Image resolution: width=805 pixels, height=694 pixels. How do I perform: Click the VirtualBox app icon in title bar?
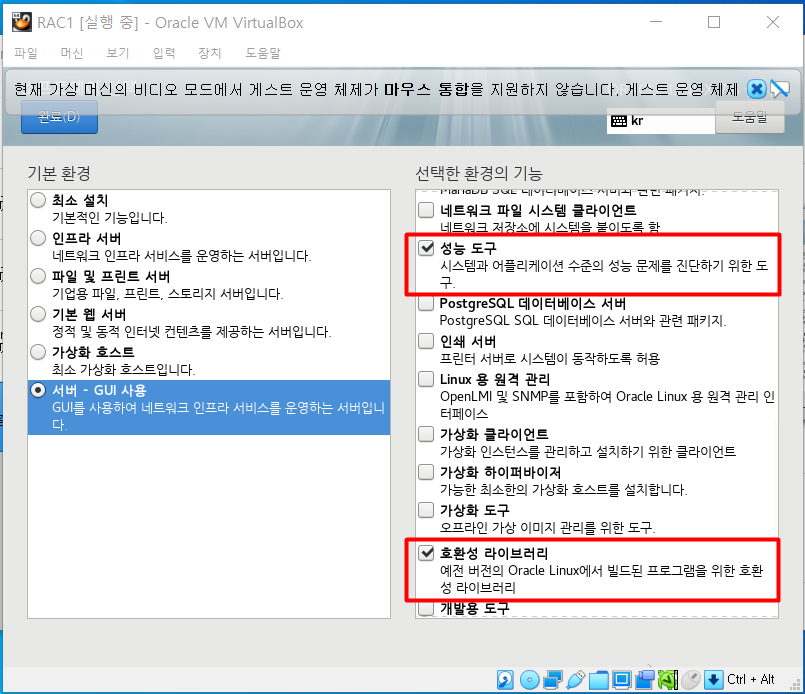[22, 22]
